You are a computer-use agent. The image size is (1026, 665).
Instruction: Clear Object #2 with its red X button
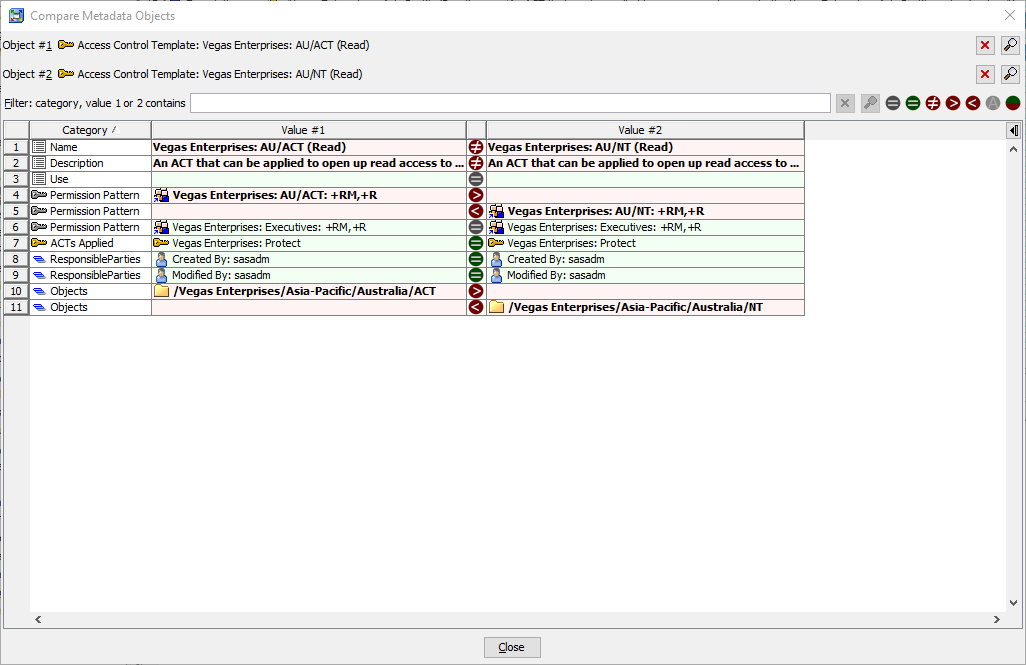pos(985,74)
